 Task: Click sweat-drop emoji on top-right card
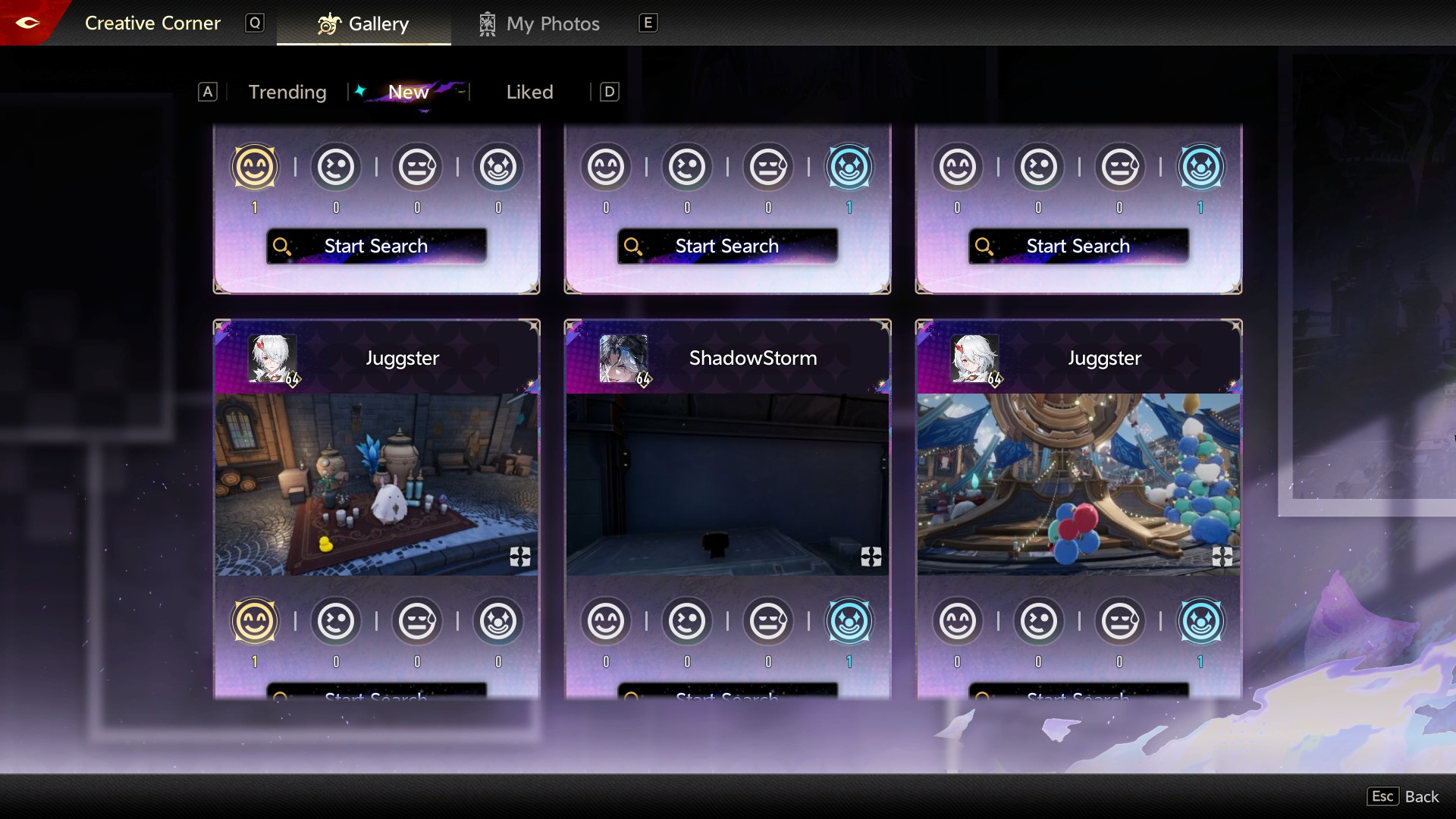click(1120, 167)
